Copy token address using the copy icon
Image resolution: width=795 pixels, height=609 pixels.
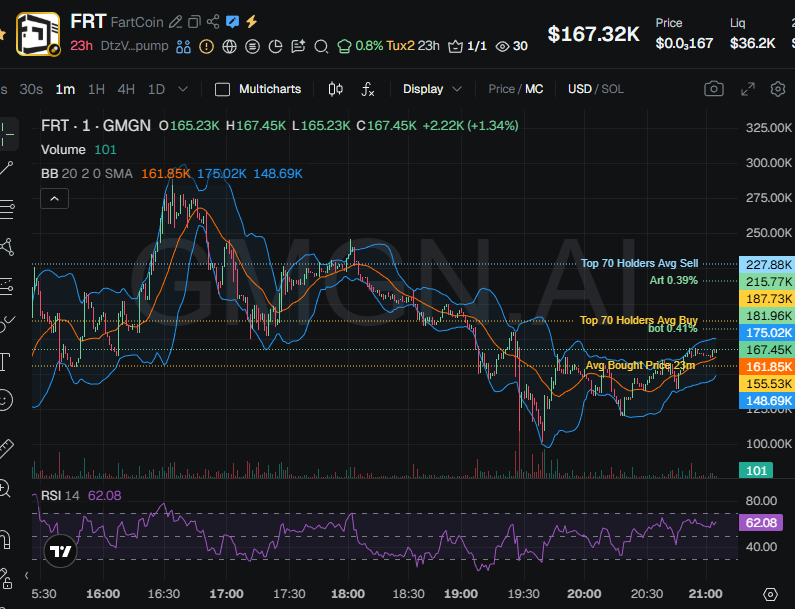(x=194, y=22)
